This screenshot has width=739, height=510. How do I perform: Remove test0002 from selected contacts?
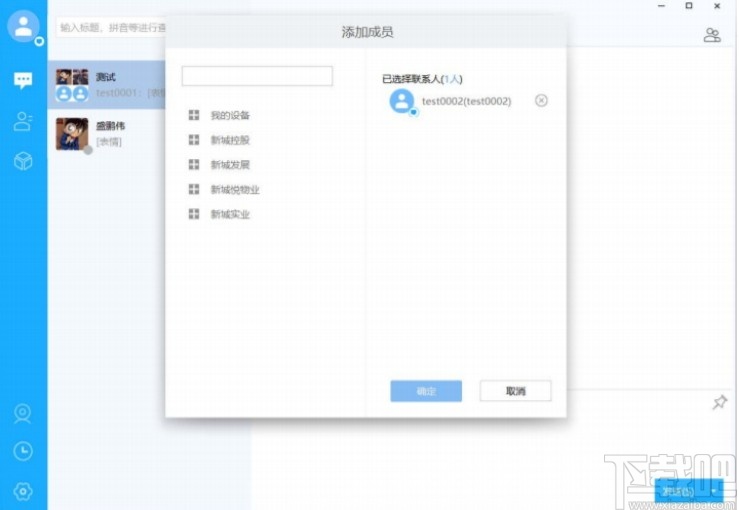coord(541,100)
